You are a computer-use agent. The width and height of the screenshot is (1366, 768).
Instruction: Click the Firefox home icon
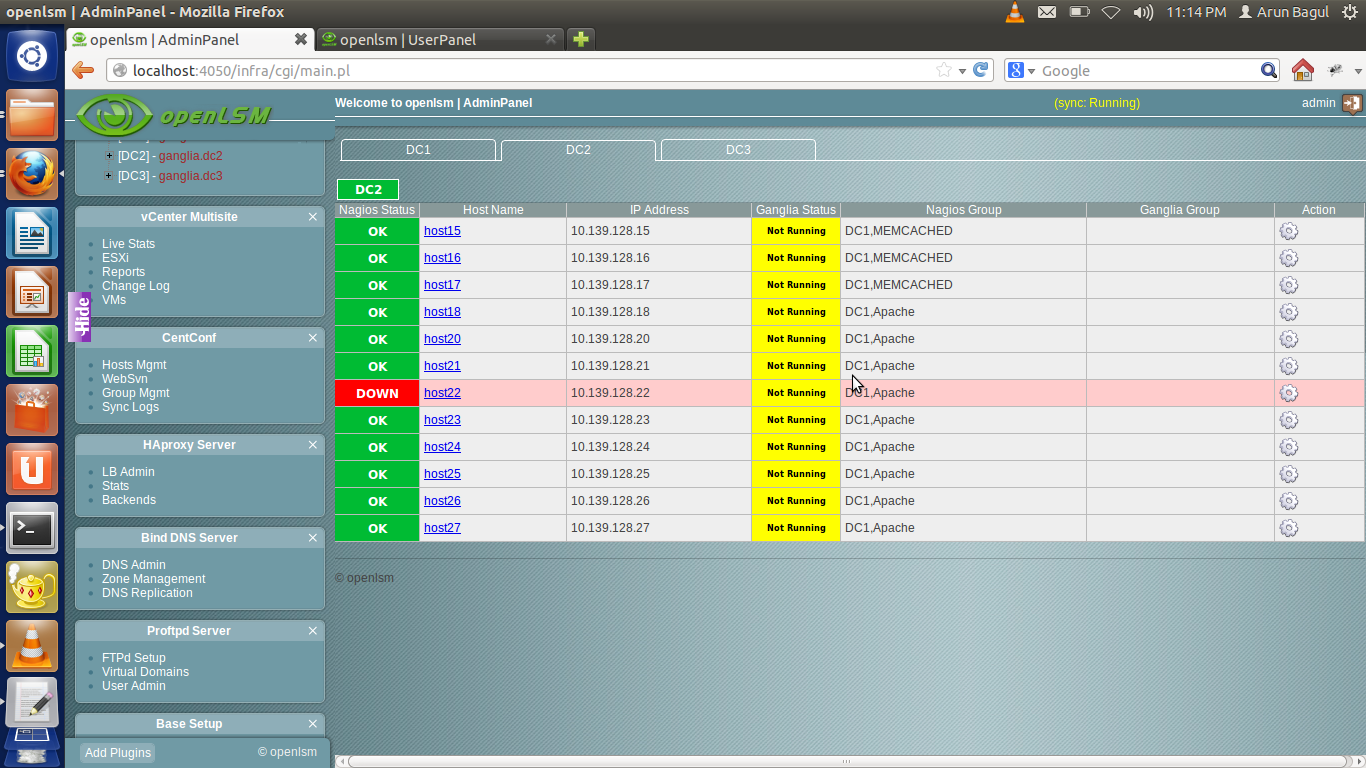pos(1302,70)
